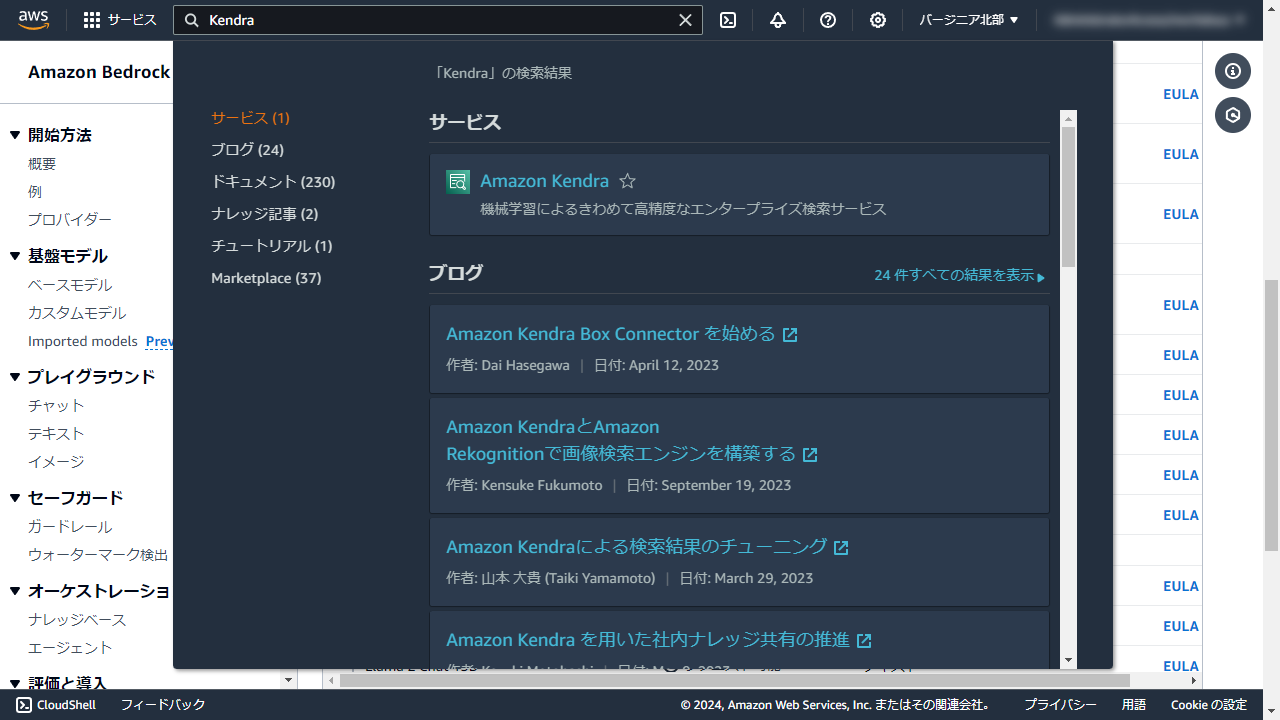Click the external link icon beside 共有の推進
The image size is (1280, 720).
[x=864, y=641]
